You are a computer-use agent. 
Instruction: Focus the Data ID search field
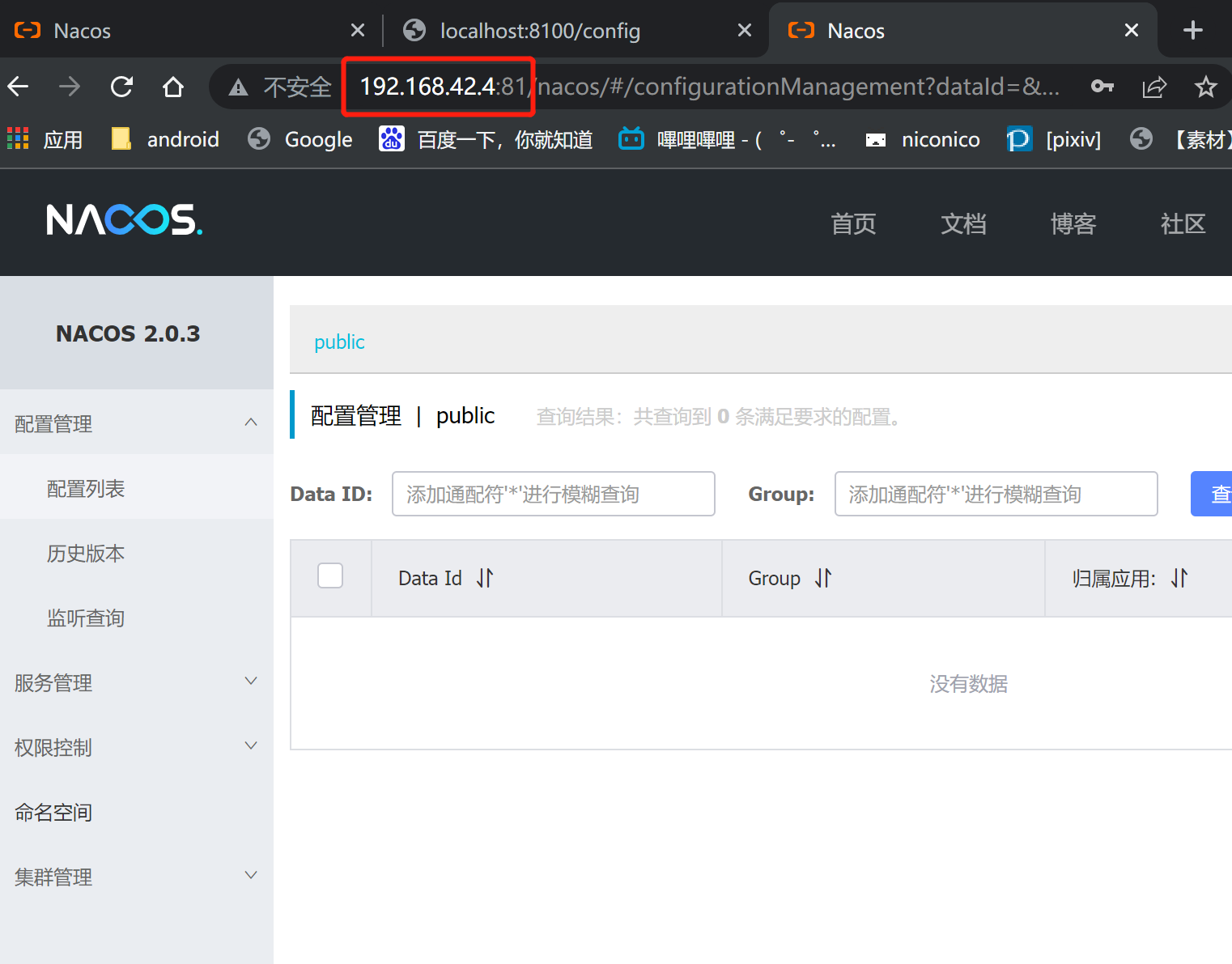(554, 494)
